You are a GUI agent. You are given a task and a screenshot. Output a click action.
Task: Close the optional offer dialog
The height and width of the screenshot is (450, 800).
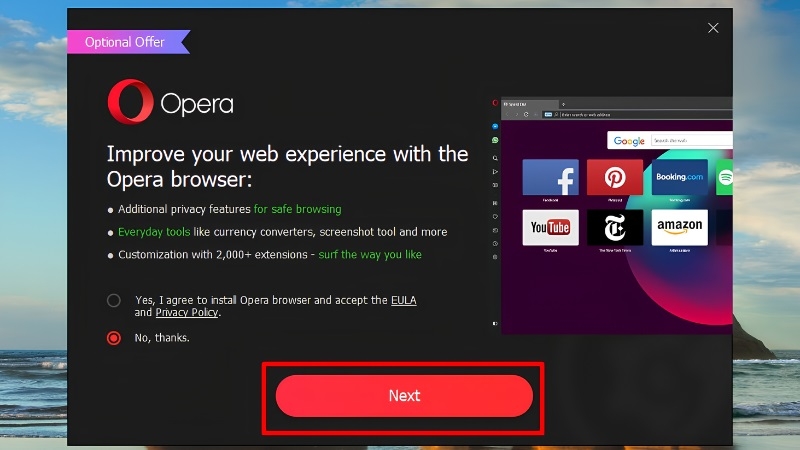click(x=713, y=28)
